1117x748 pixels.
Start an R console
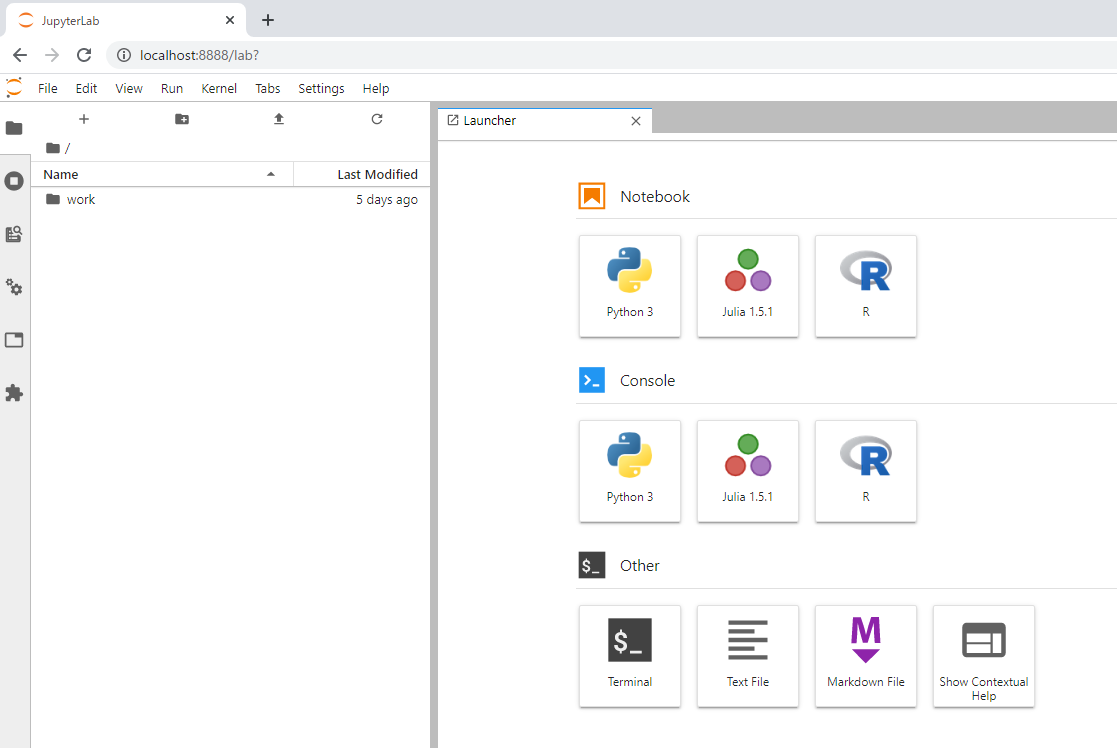866,471
